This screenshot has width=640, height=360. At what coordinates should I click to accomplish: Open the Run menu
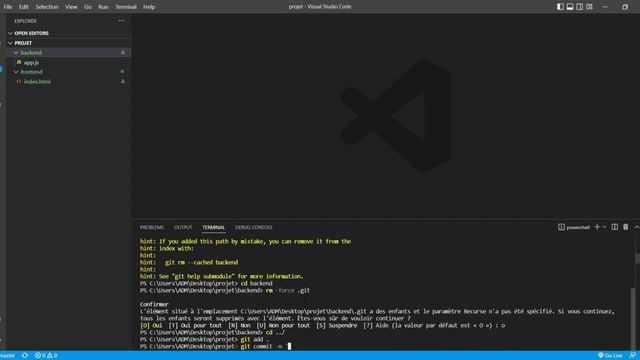pos(103,7)
